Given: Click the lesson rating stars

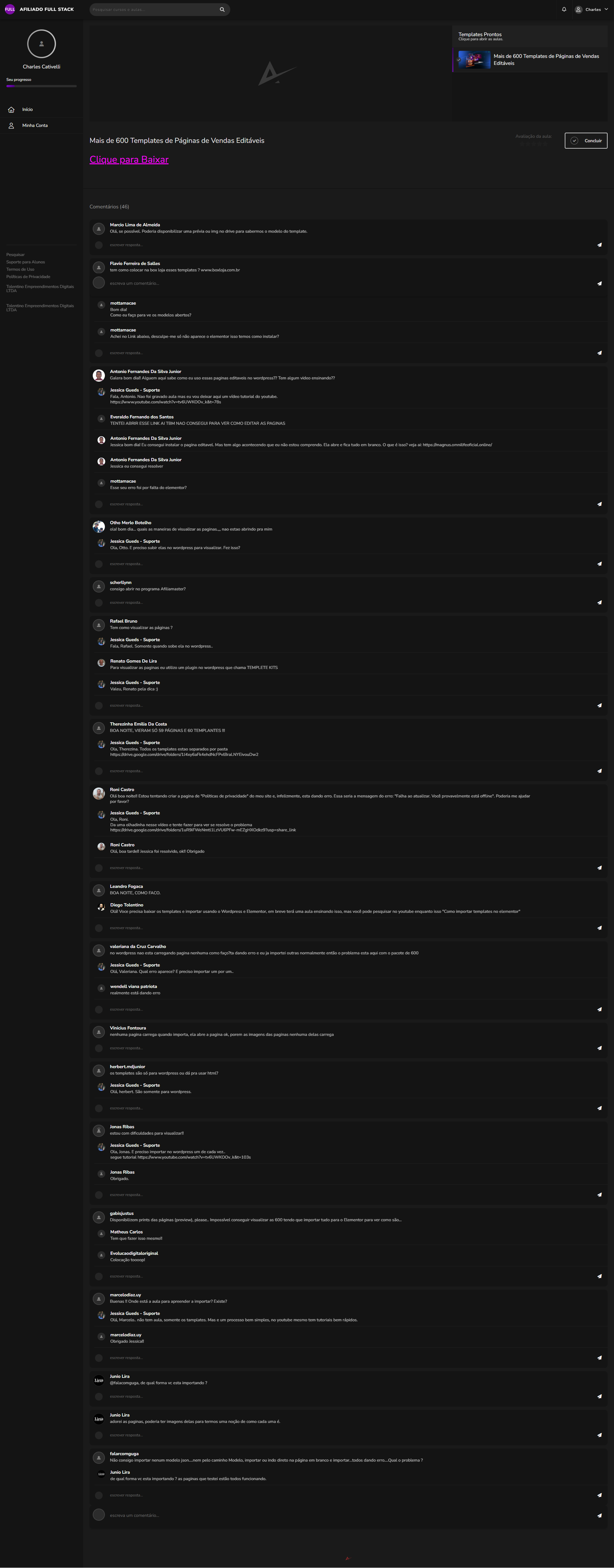Looking at the screenshot, I should tap(533, 144).
